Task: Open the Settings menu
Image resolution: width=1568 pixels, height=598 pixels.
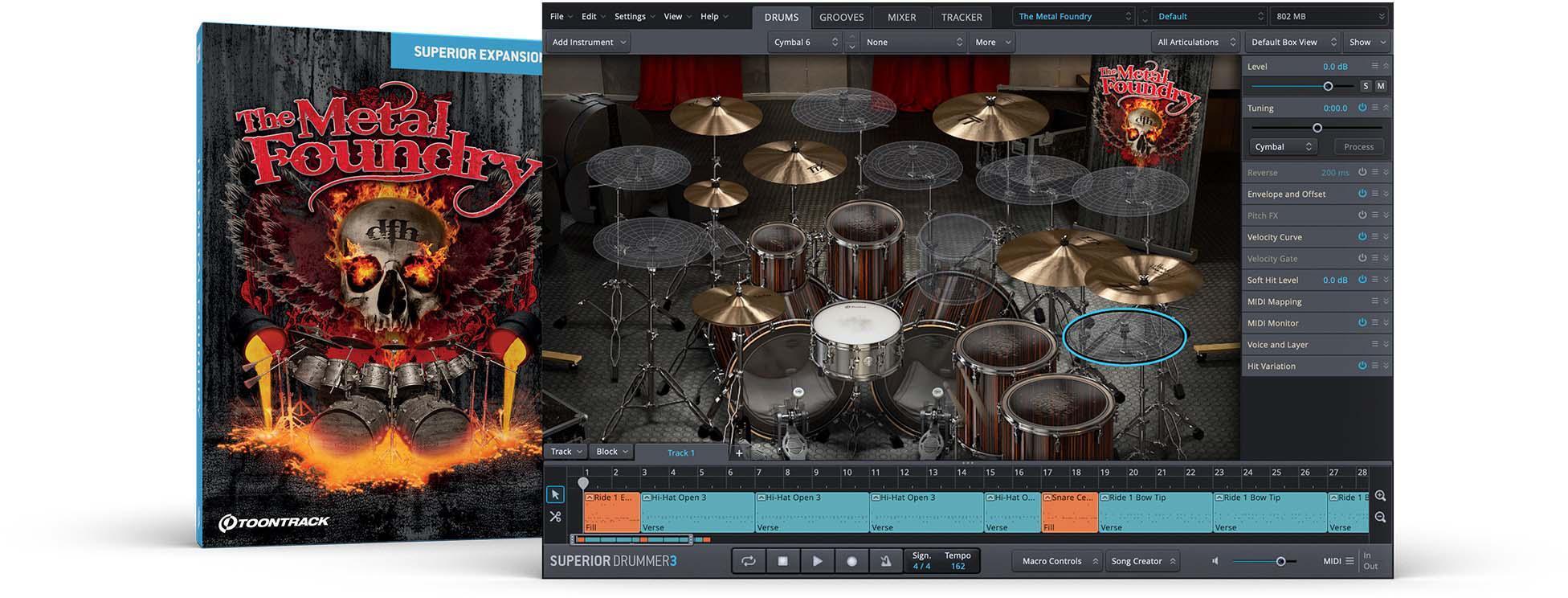Action: [635, 16]
